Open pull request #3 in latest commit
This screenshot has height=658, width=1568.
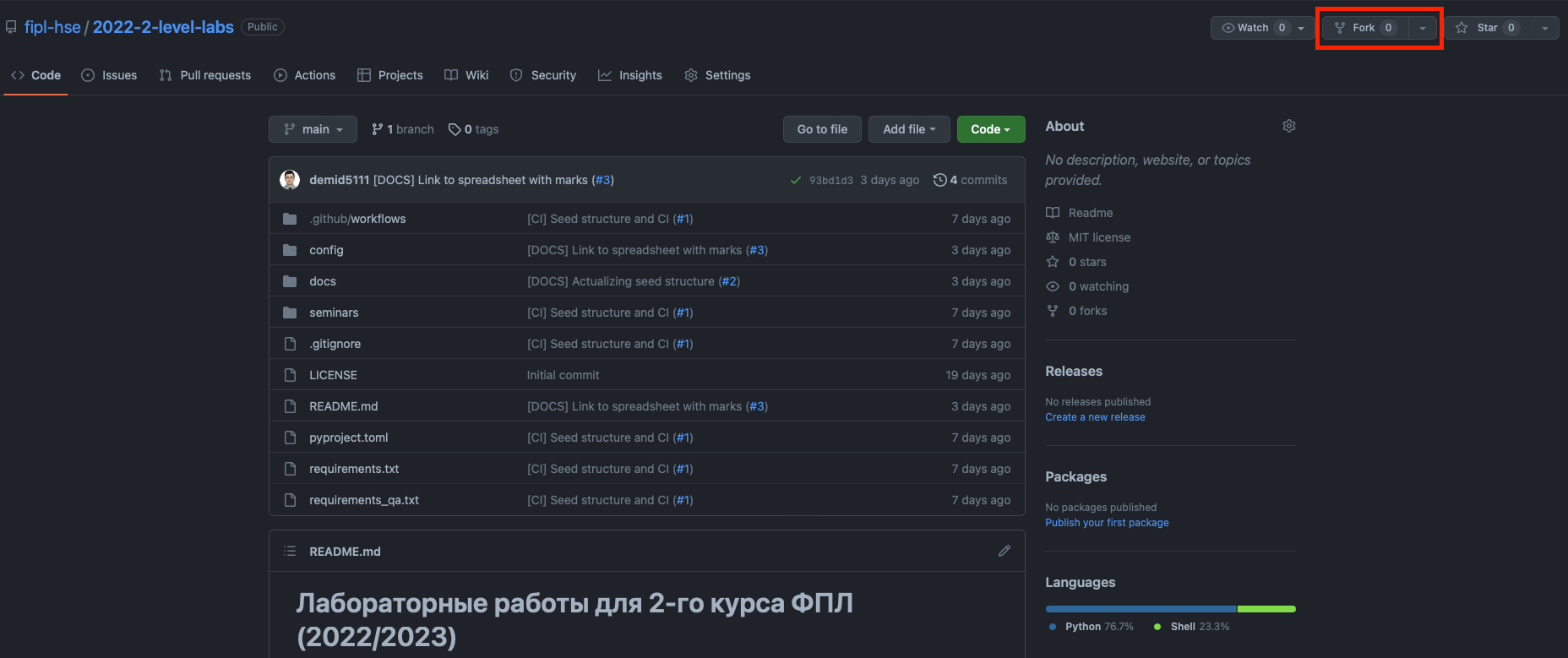[x=602, y=180]
